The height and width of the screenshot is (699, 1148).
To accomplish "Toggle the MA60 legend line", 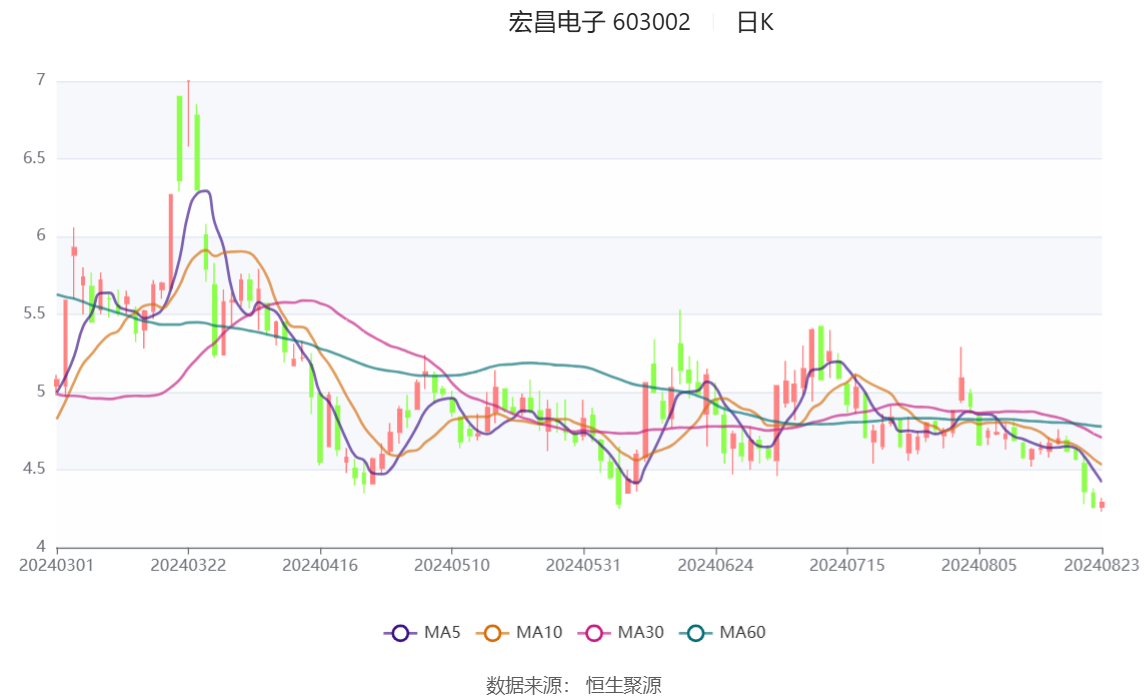I will (x=723, y=632).
